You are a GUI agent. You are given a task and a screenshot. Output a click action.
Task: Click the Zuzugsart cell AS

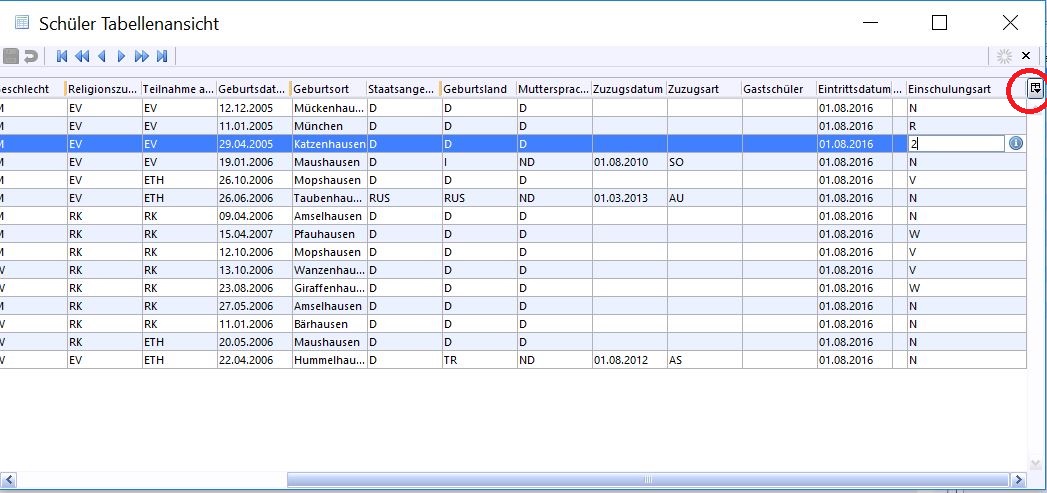[x=704, y=360]
